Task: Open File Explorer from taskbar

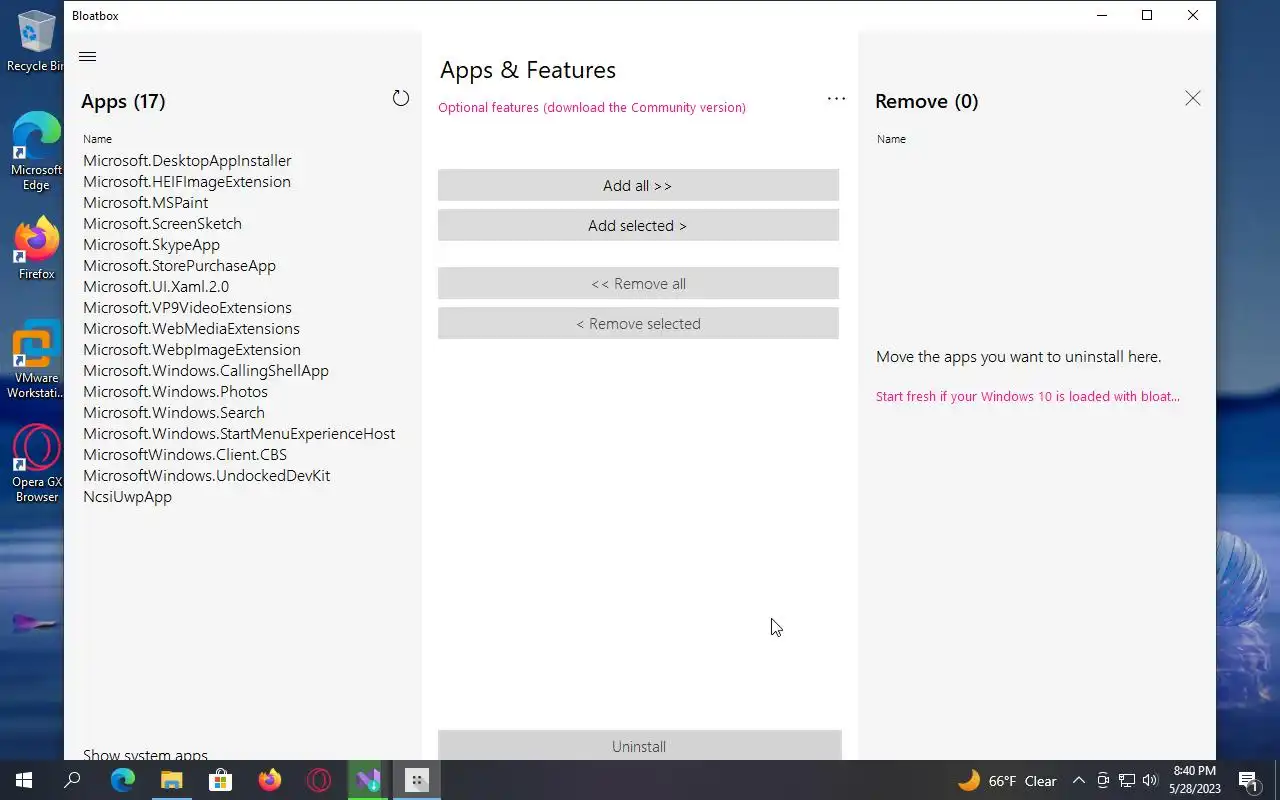Action: [x=171, y=780]
